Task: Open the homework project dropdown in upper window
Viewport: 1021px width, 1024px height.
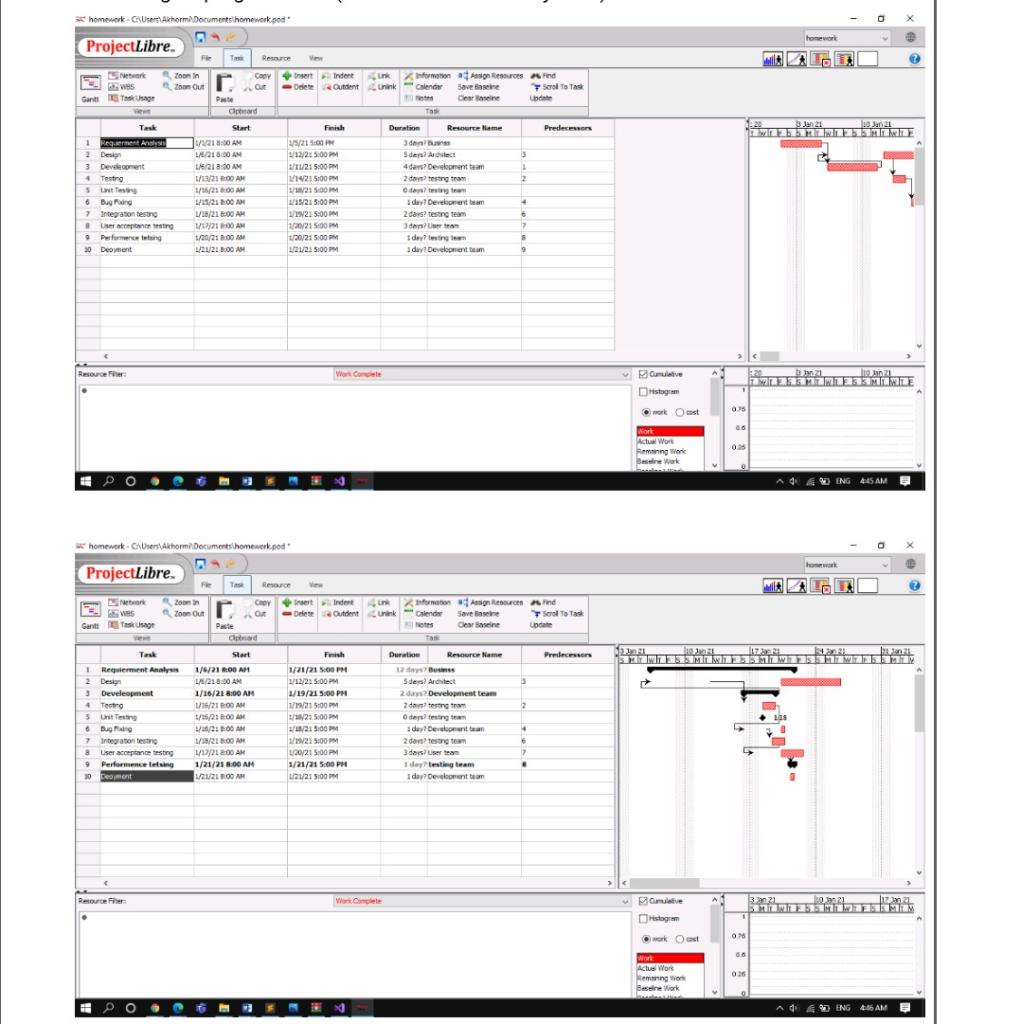Action: coord(847,38)
